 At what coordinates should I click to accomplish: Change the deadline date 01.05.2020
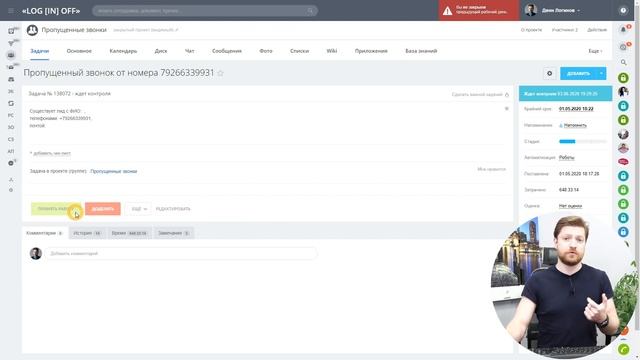[576, 109]
